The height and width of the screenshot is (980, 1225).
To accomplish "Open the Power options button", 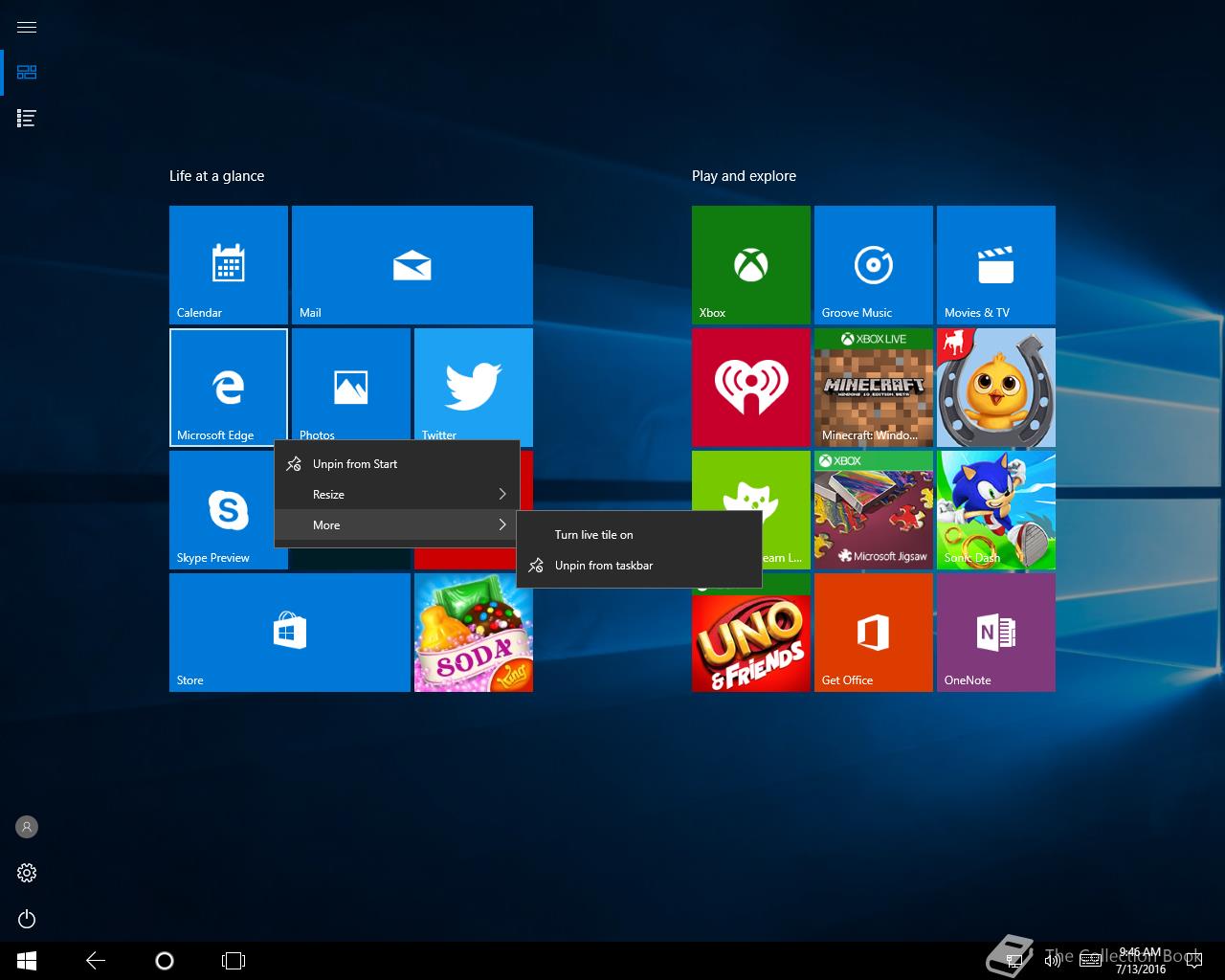I will coord(27,919).
